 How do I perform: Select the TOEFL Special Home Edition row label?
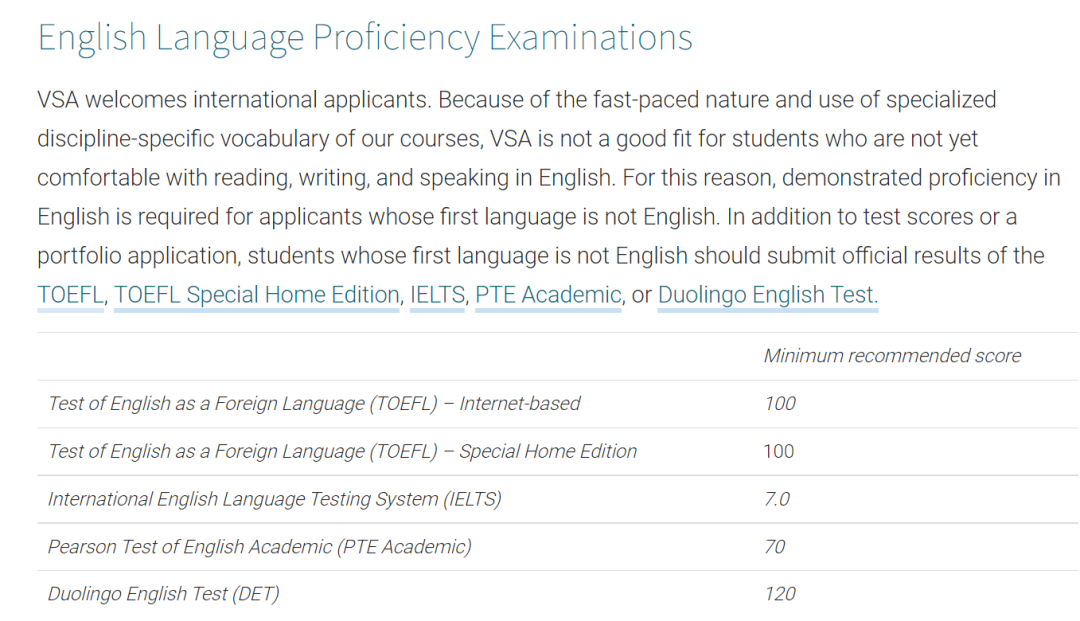pos(342,452)
